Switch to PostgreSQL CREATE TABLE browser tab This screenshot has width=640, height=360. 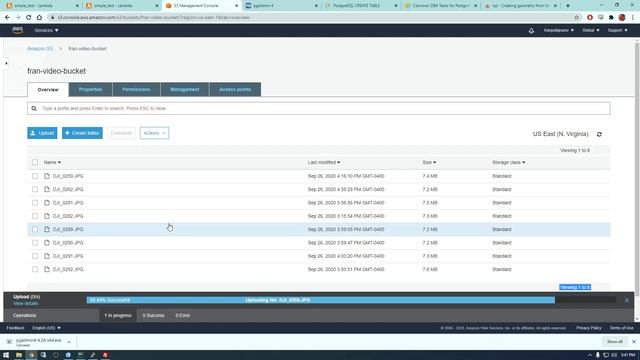(362, 6)
